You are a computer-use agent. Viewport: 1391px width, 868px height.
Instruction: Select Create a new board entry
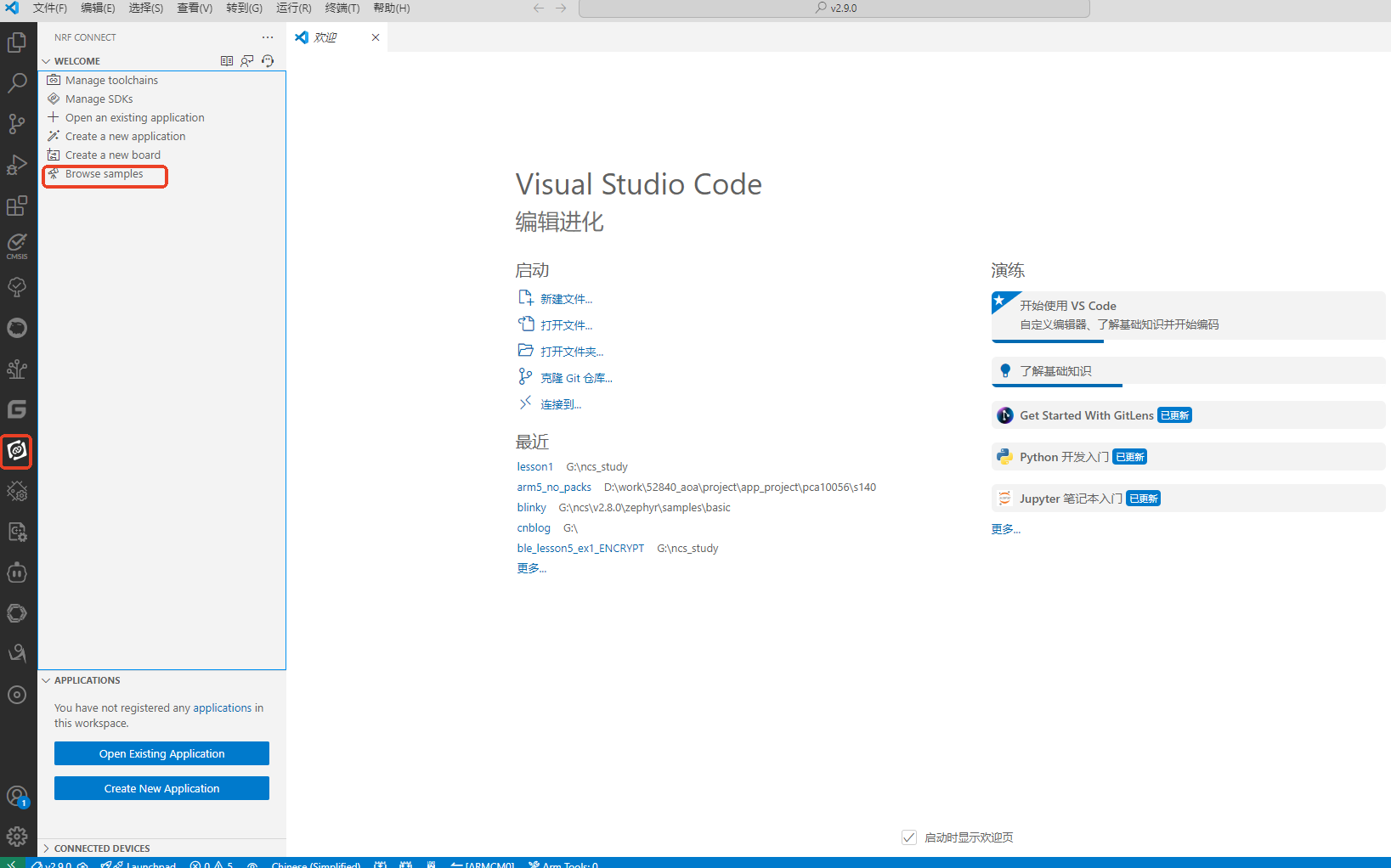(112, 155)
